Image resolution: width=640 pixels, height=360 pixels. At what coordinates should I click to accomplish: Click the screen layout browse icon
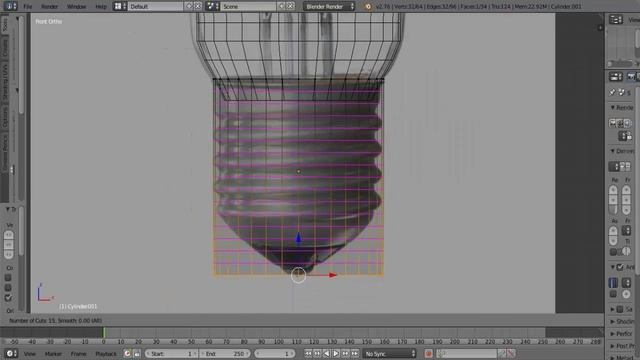[120, 6]
